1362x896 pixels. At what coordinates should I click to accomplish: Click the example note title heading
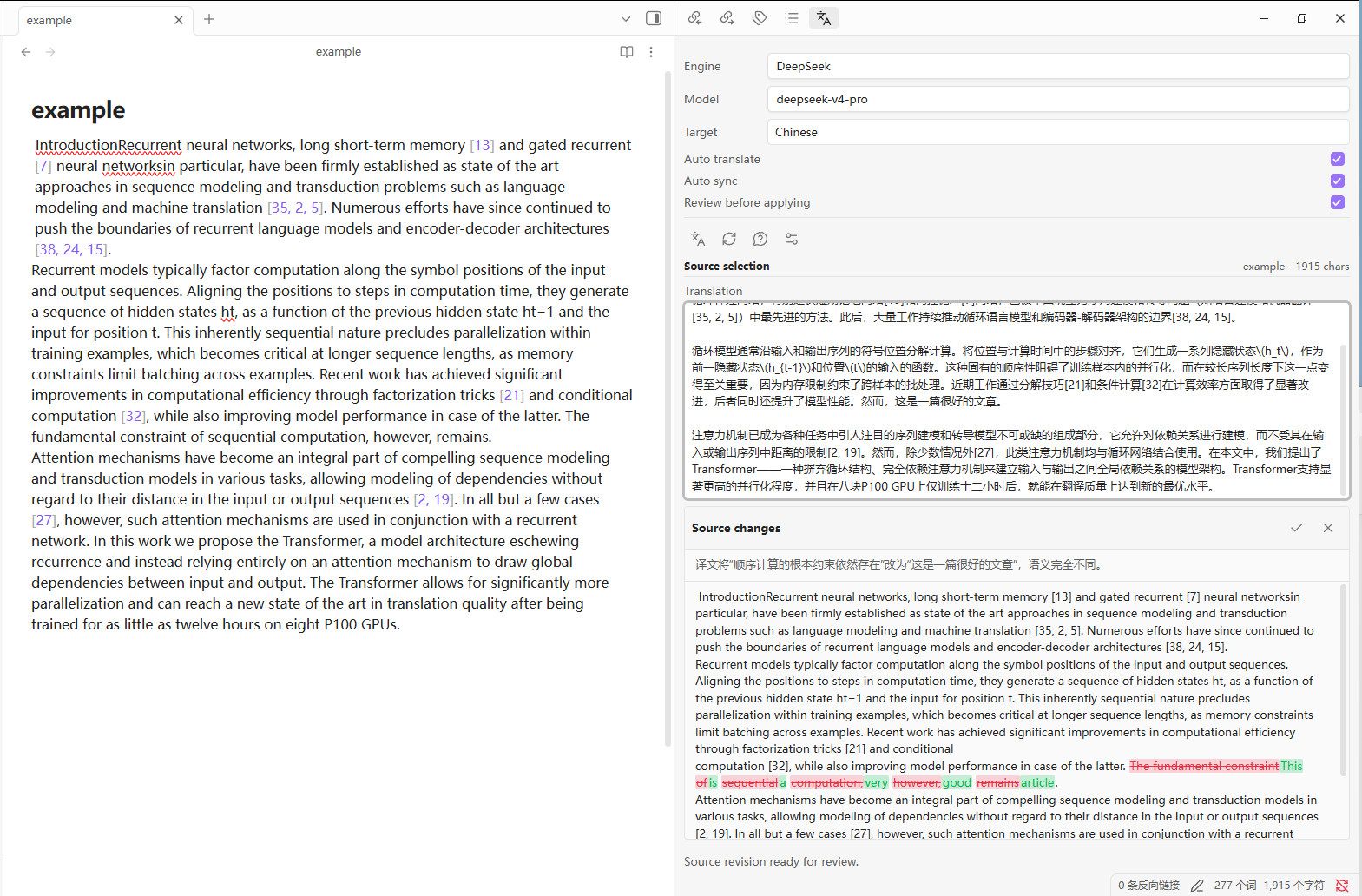(x=78, y=110)
